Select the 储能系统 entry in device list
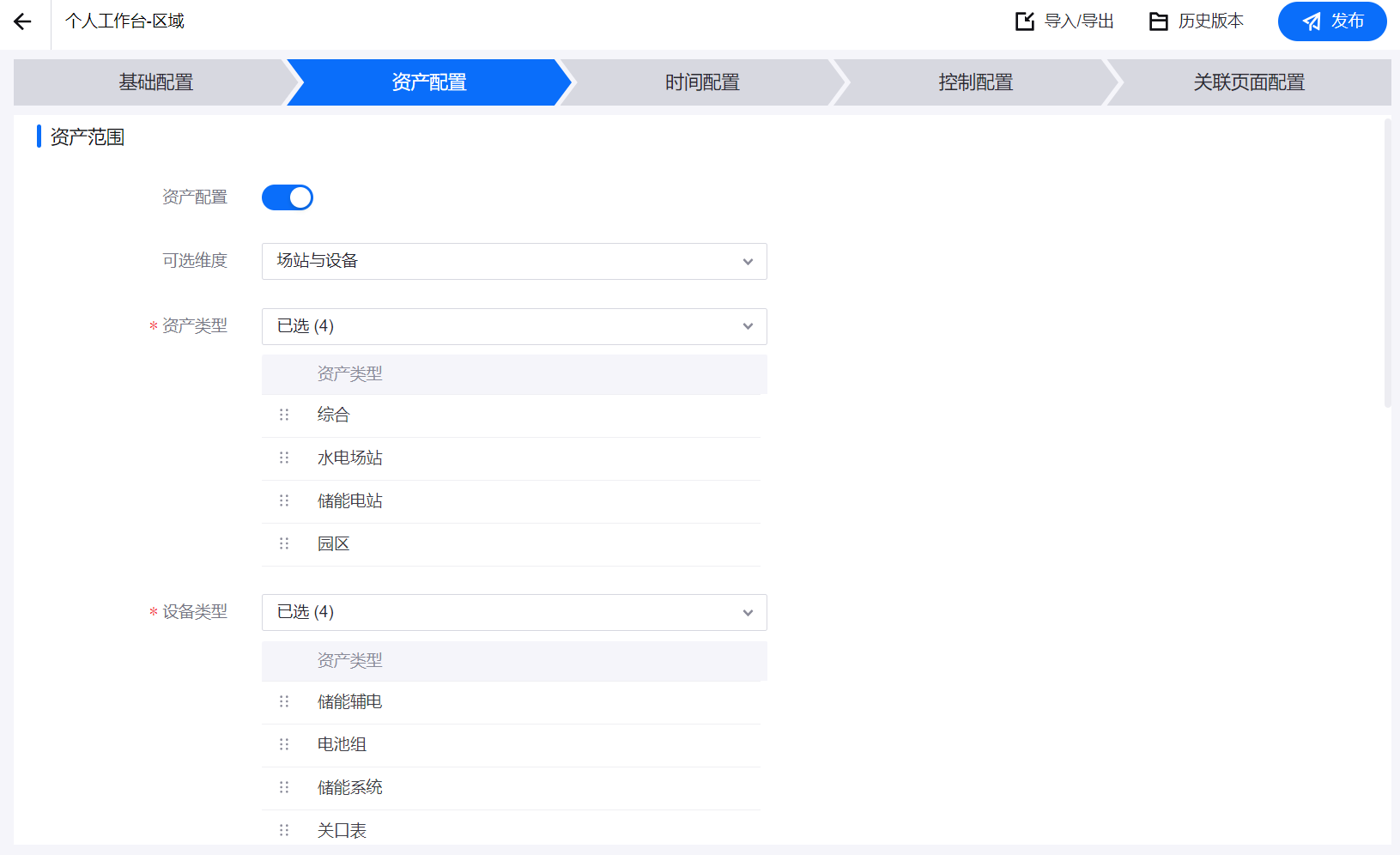This screenshot has height=855, width=1400. coord(349,787)
